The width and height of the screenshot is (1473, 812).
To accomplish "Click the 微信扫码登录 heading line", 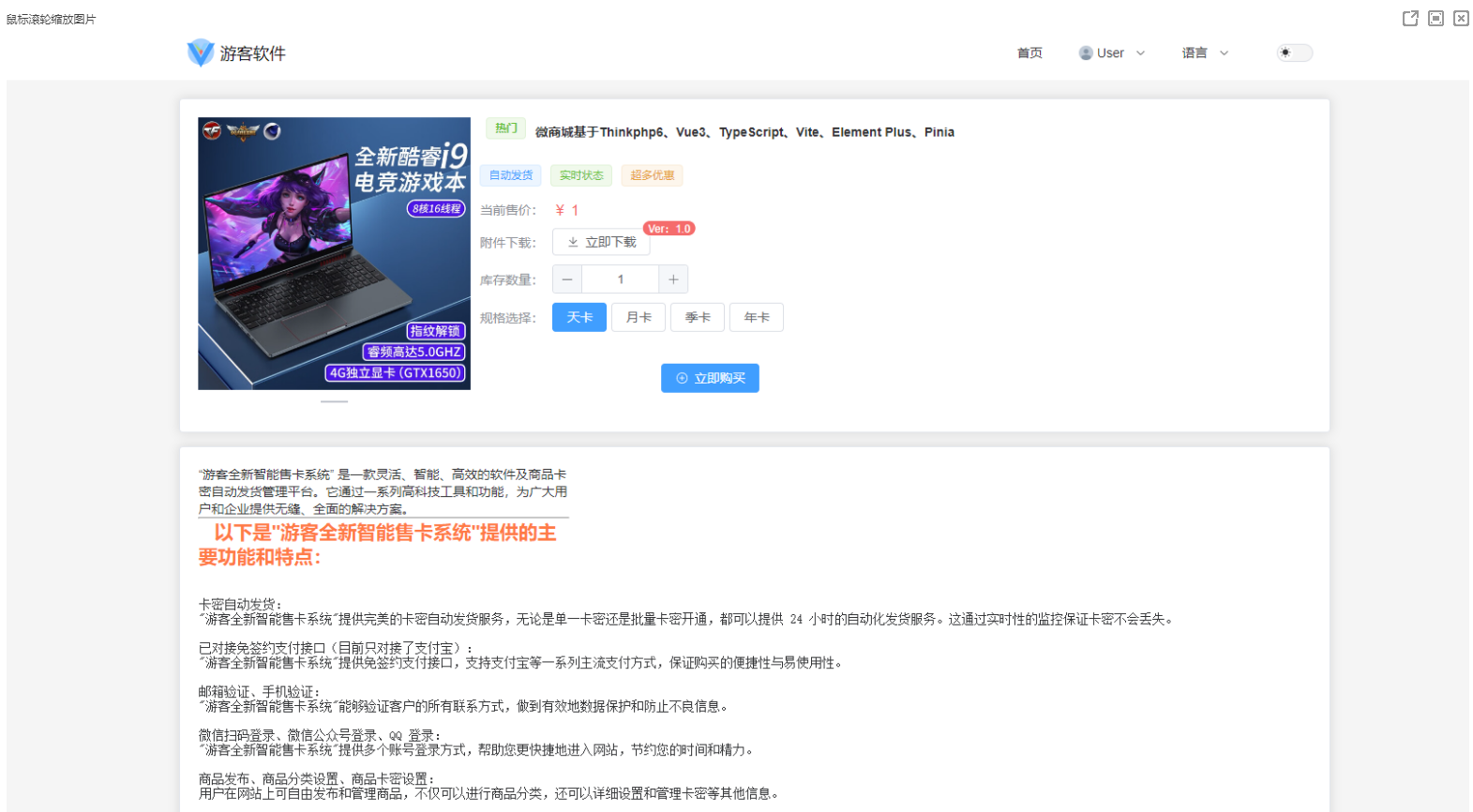I will 320,735.
